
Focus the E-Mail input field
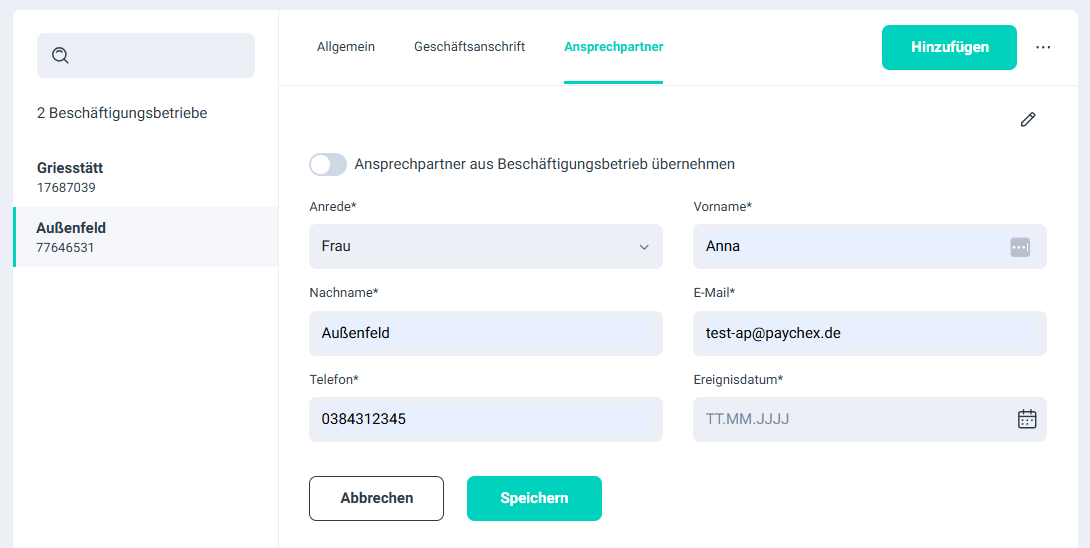(x=869, y=333)
